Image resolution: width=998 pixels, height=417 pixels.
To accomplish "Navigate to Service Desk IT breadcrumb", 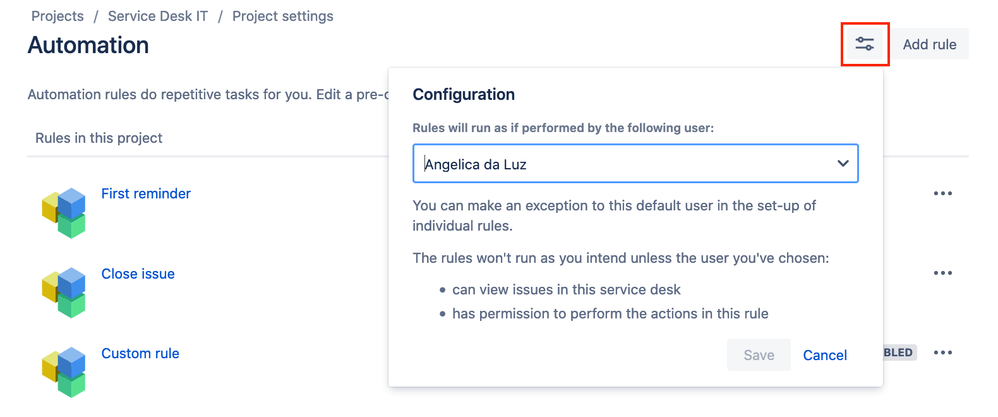I will pos(158,16).
